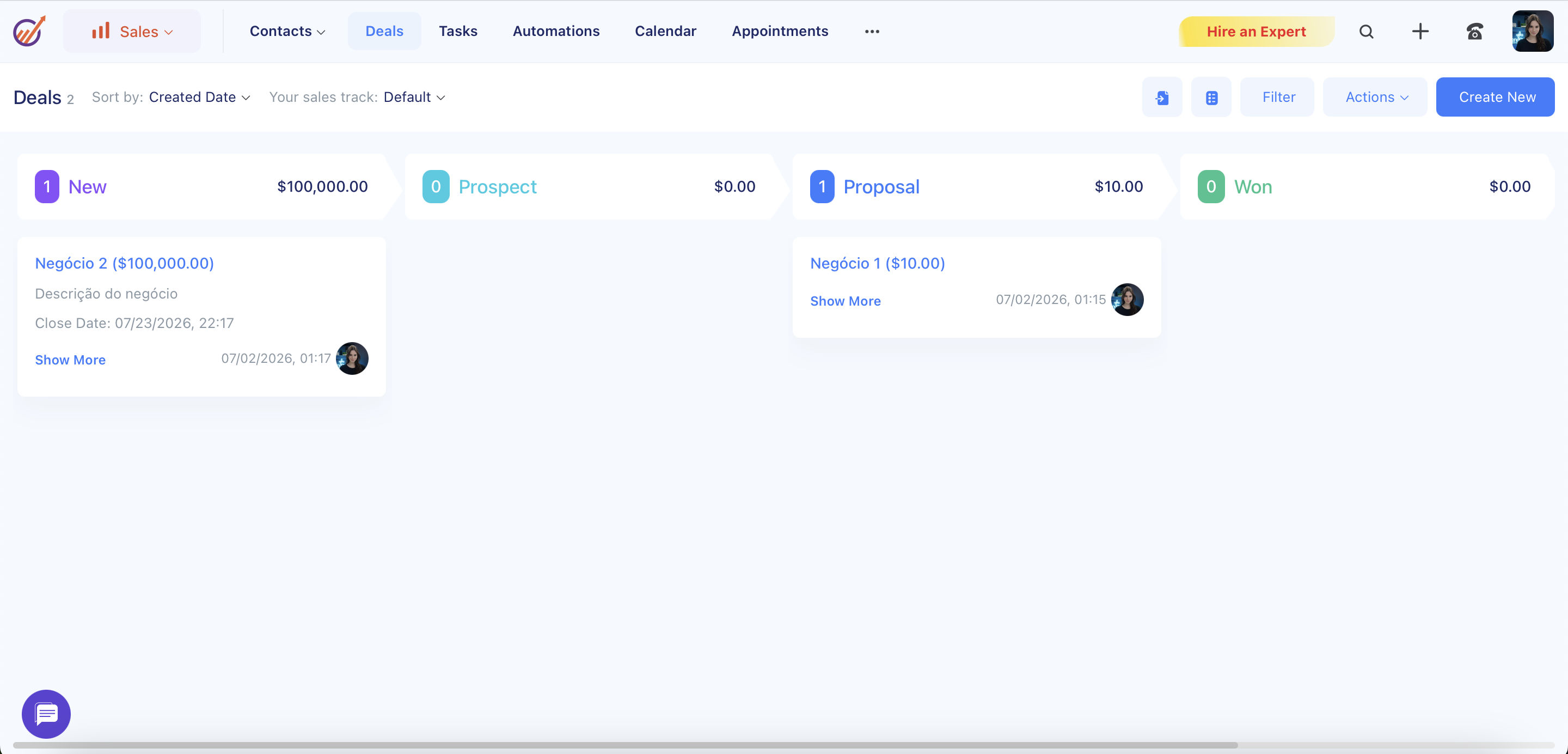Click the plus quick-add icon
Viewport: 1568px width, 754px height.
[1420, 32]
